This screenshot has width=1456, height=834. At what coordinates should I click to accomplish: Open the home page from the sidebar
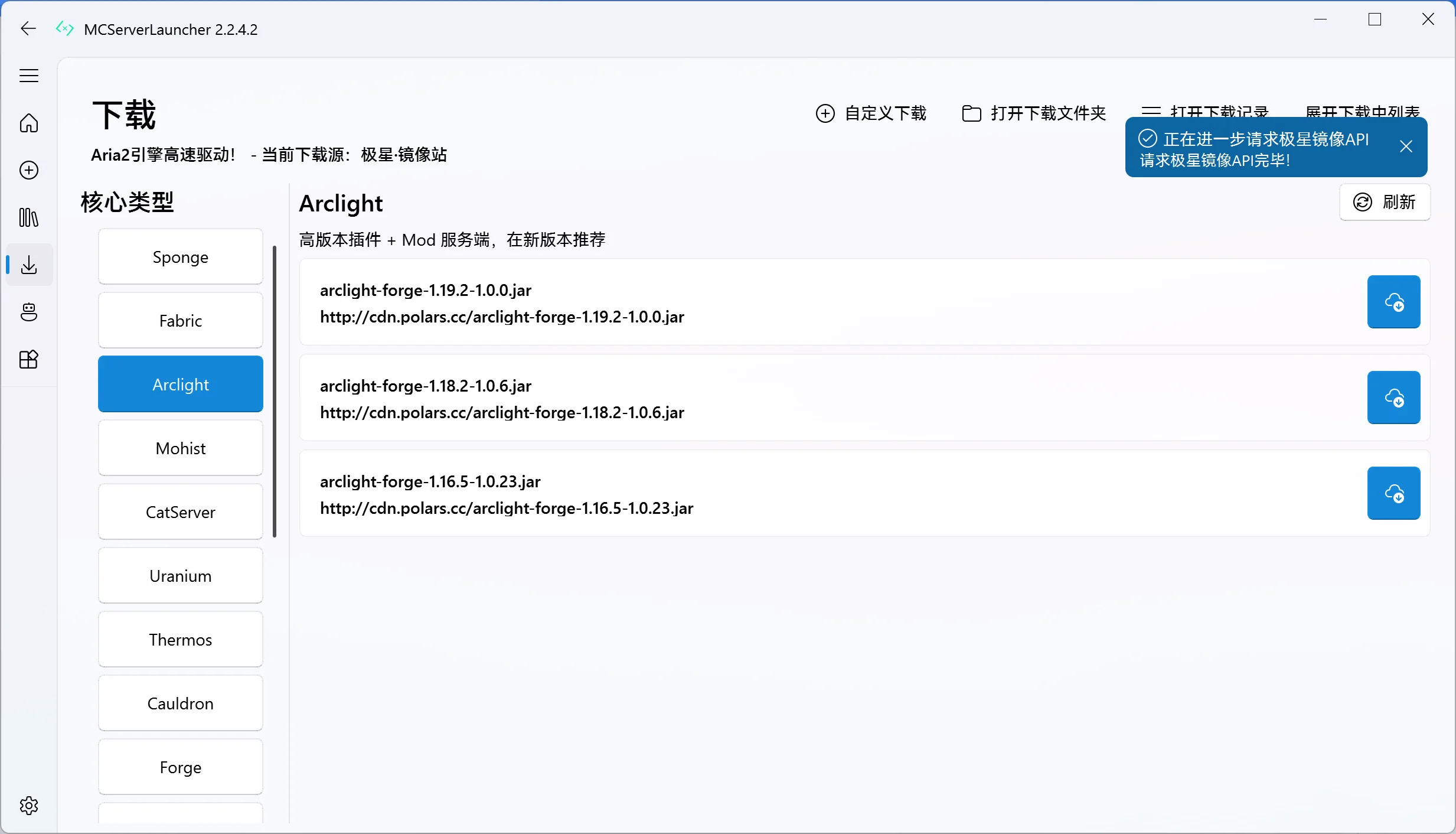[28, 123]
